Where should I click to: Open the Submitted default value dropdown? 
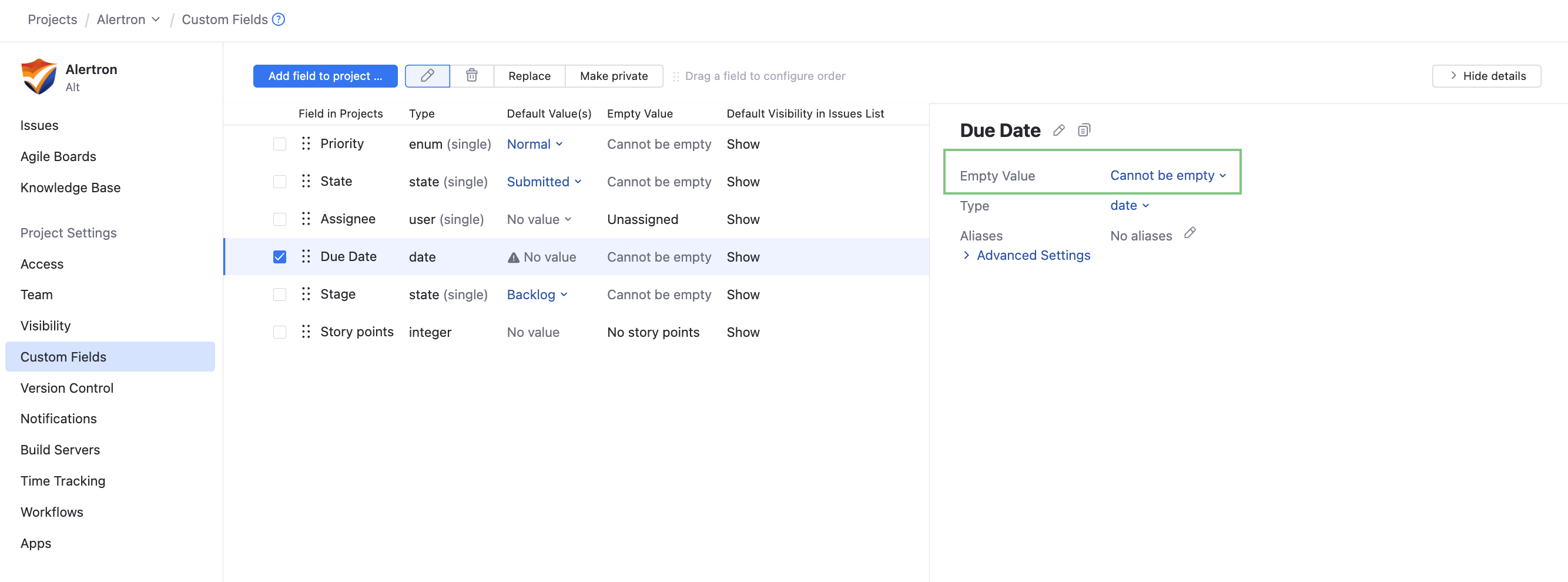click(x=544, y=182)
